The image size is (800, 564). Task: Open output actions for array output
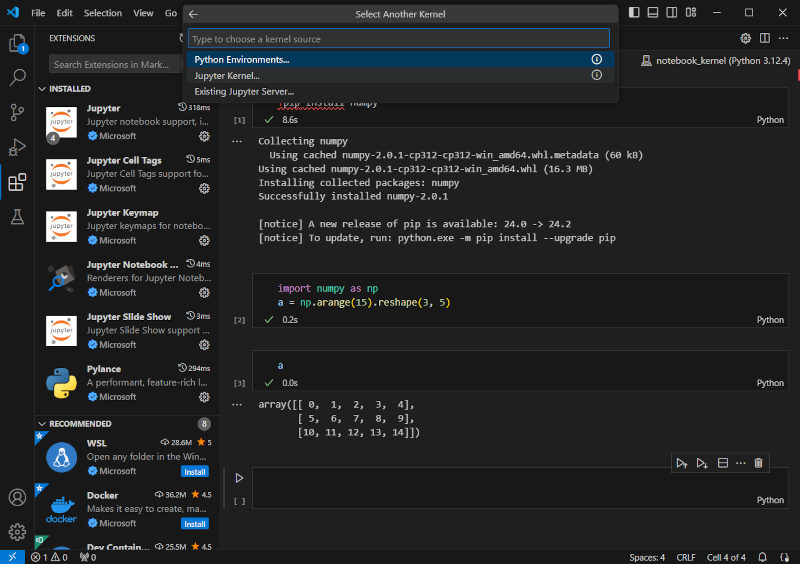237,405
